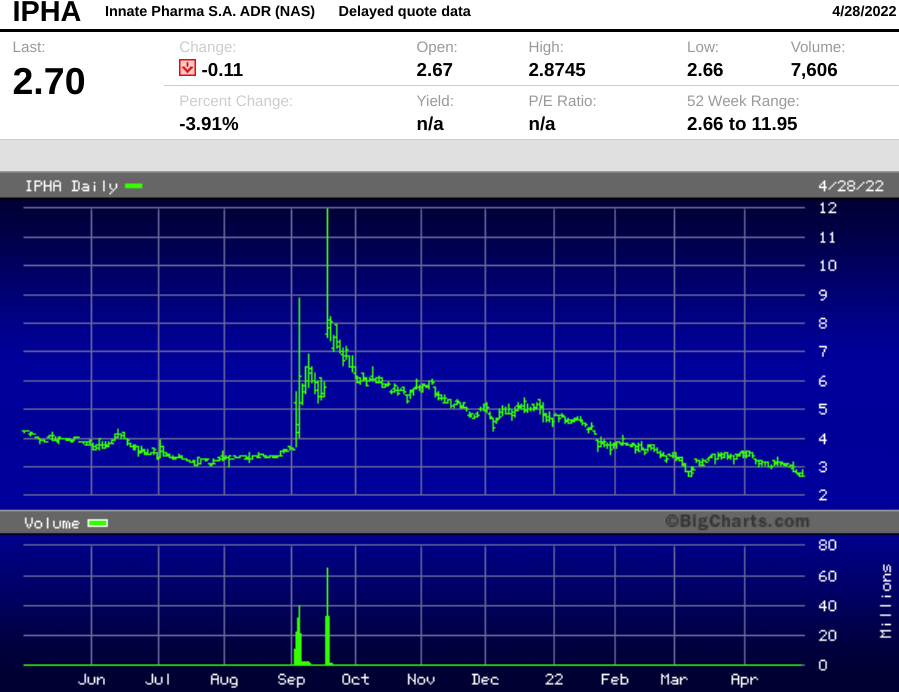Click the 'Jul' x-axis month label

(158, 679)
